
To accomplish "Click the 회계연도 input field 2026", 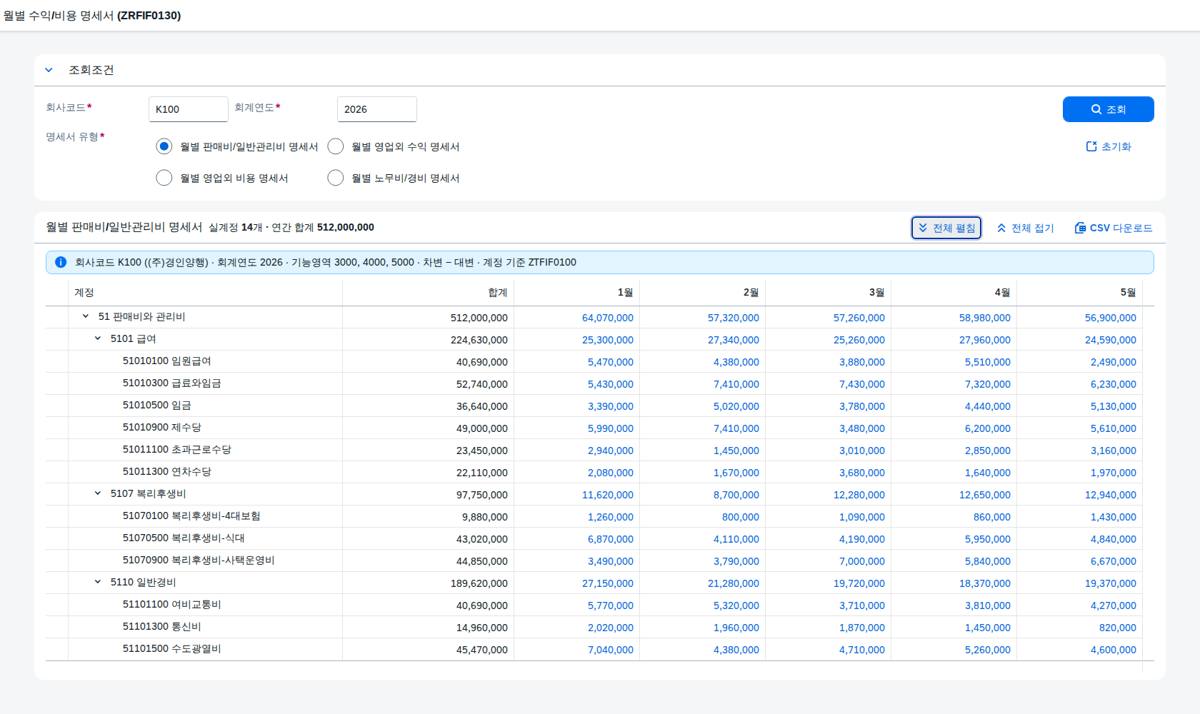I will click(377, 109).
